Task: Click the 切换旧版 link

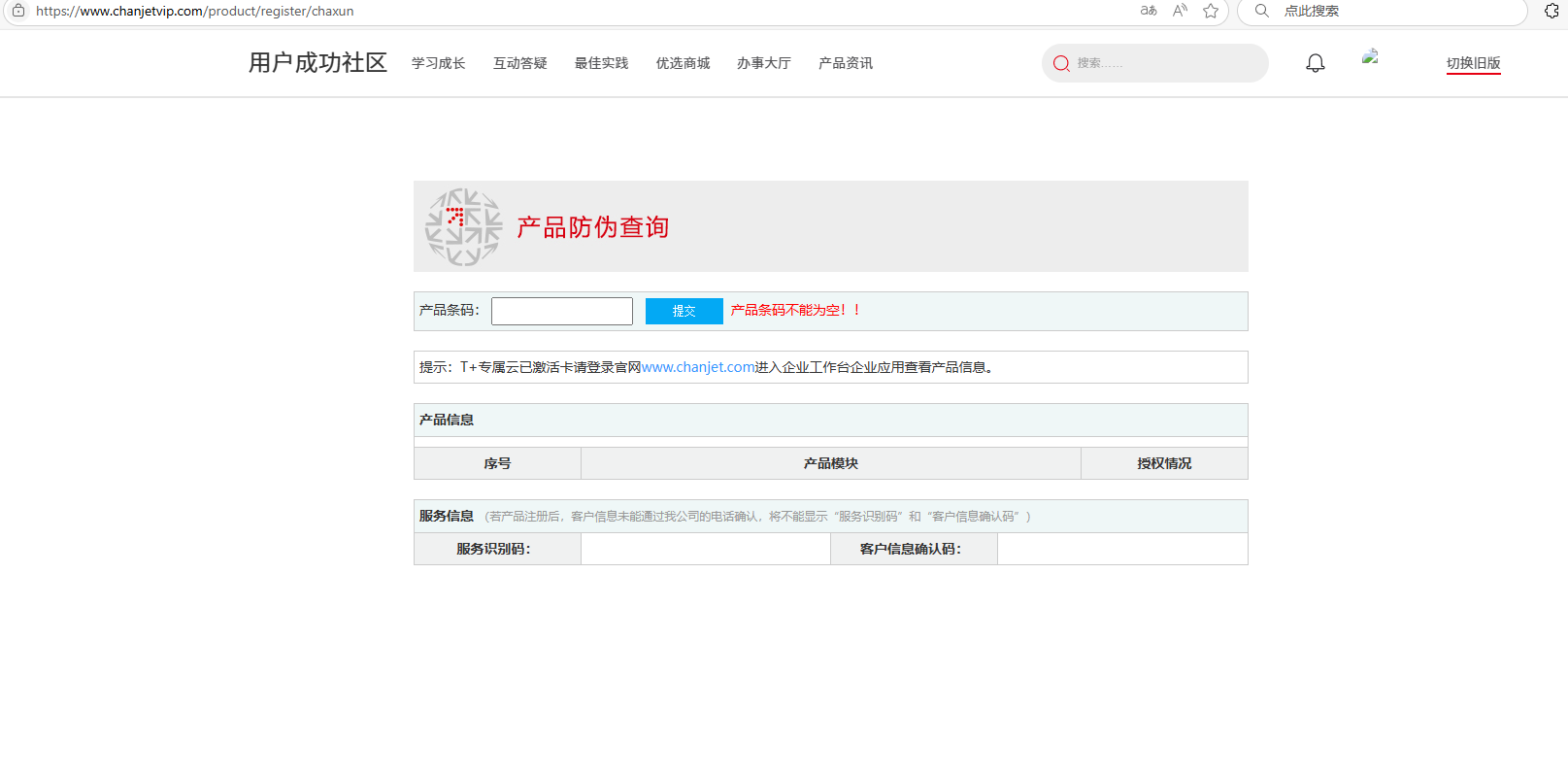Action: (x=1473, y=63)
